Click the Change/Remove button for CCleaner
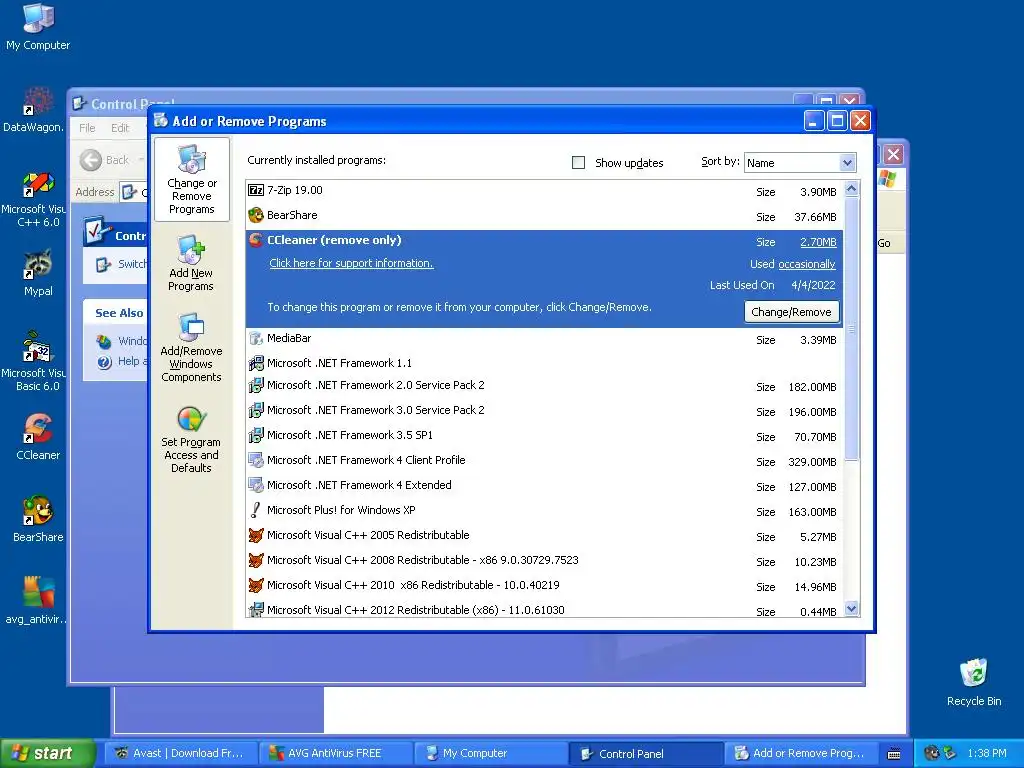1024x768 pixels. [791, 312]
